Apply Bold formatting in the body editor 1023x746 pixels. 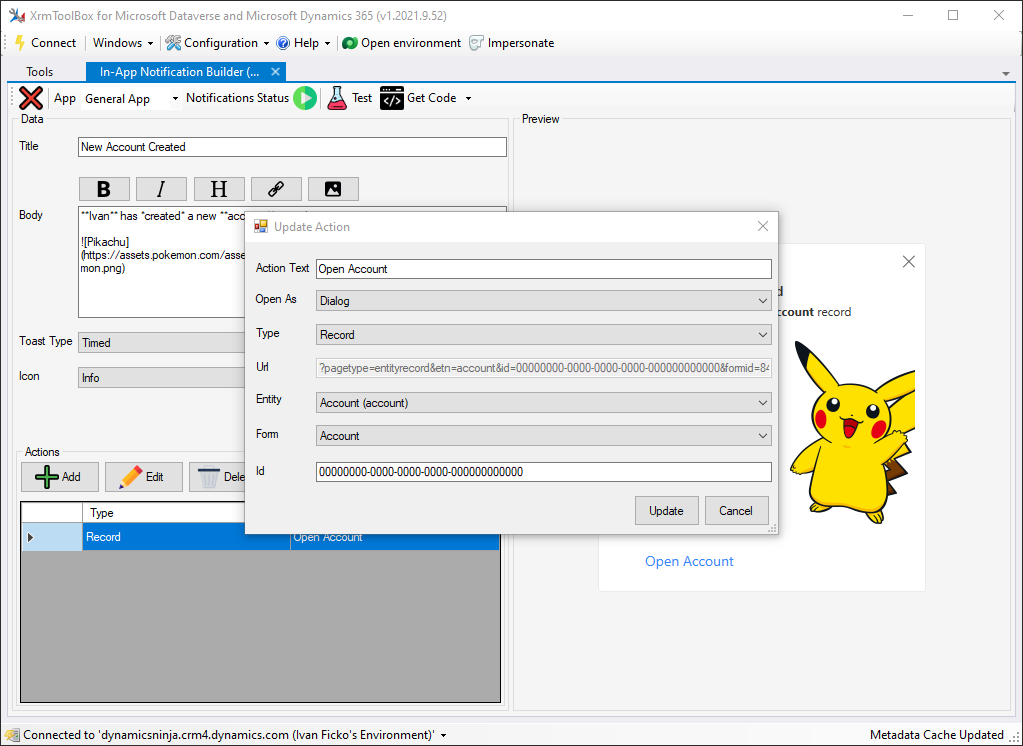104,189
